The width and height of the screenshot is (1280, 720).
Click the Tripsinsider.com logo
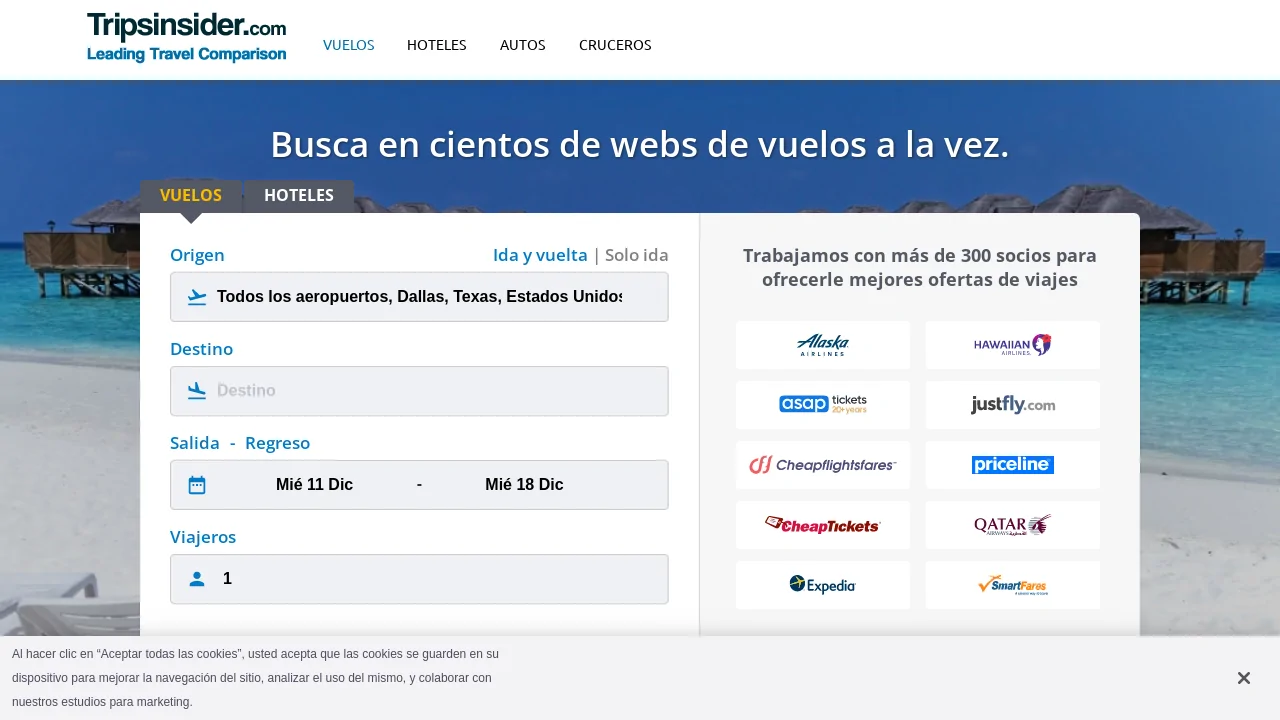point(186,38)
